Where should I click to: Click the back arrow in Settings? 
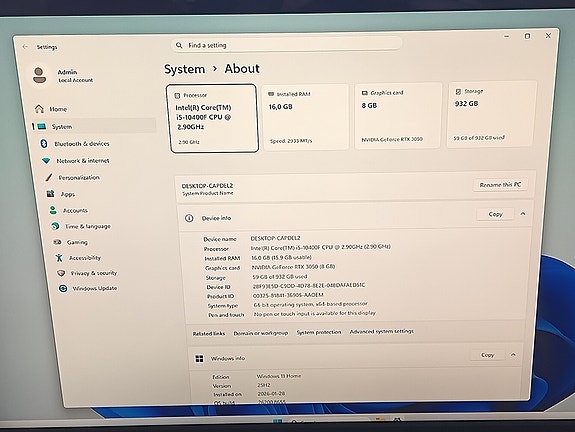tap(25, 47)
